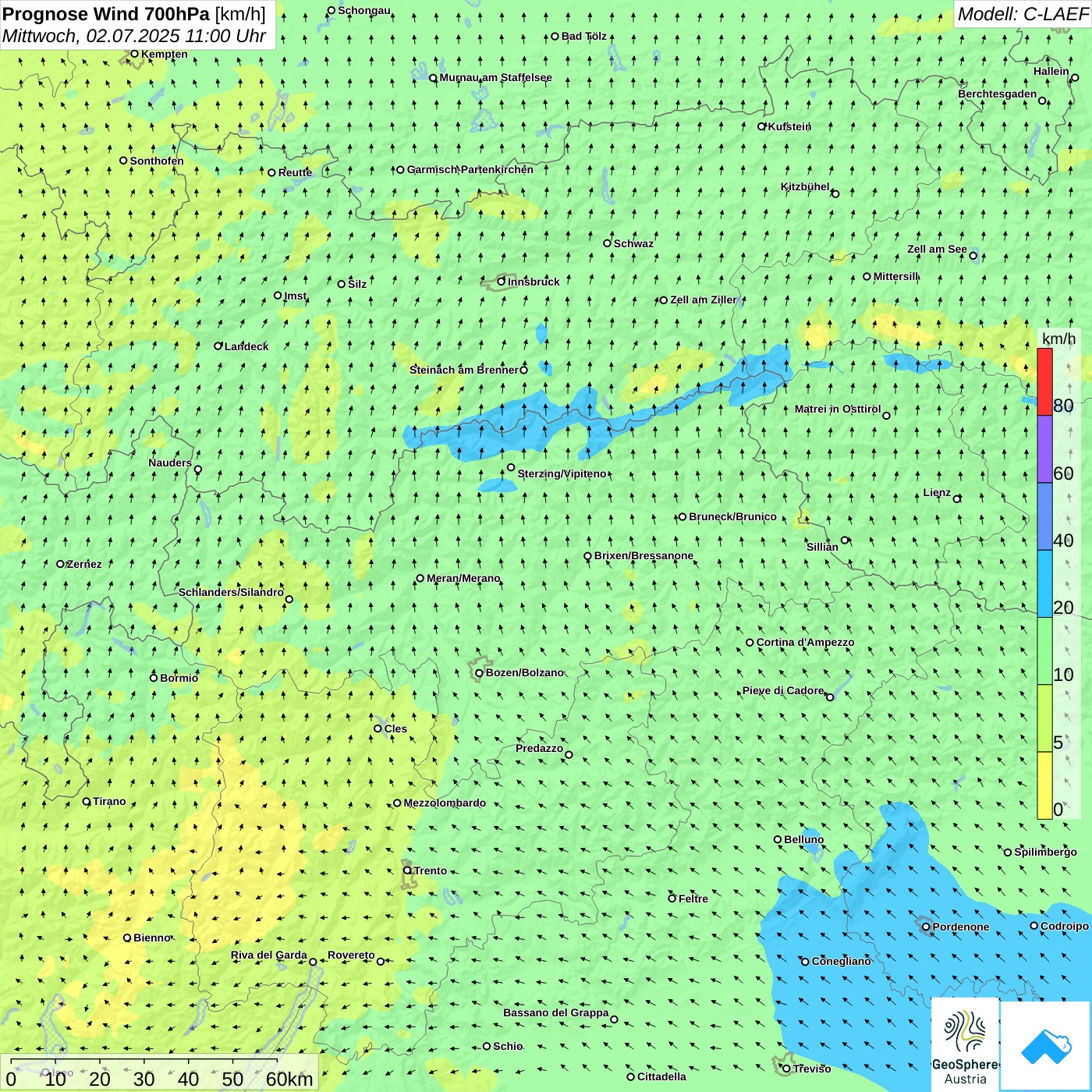Select the purple 60–80 legend segment
The image size is (1092, 1092).
[1044, 449]
